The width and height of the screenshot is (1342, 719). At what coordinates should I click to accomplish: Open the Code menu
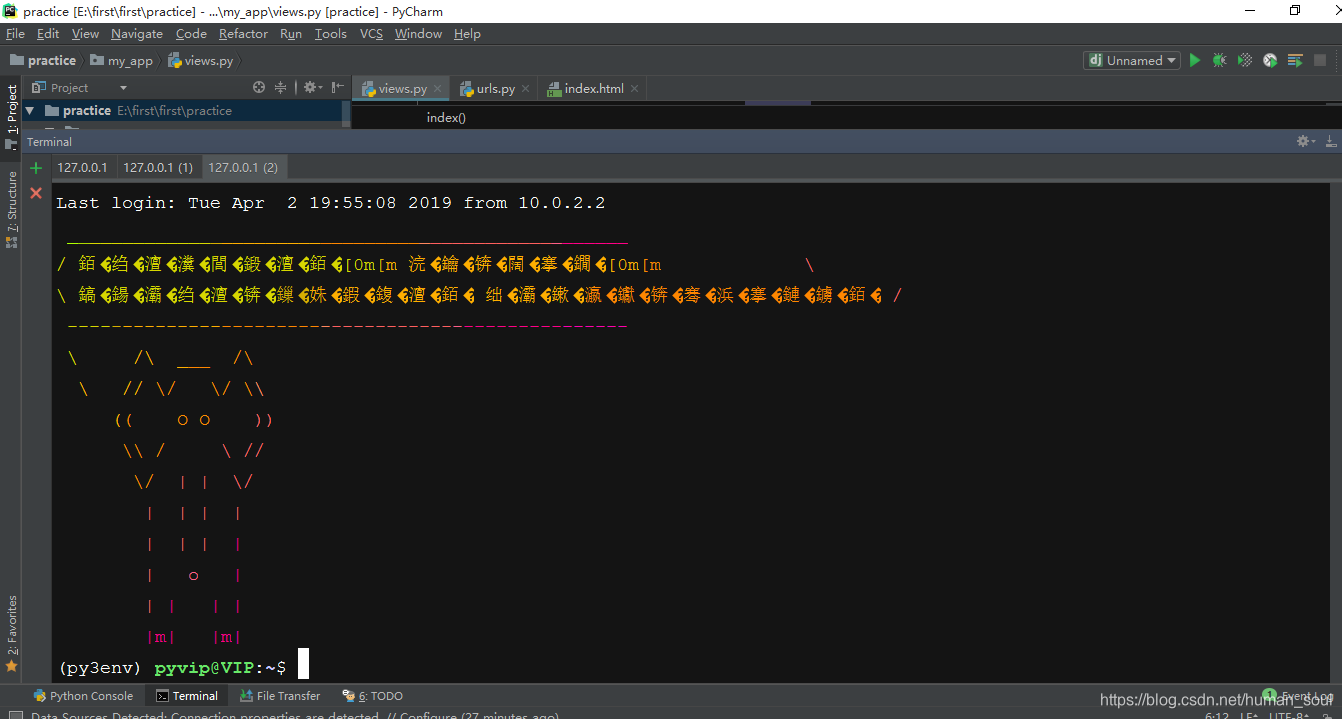pyautogui.click(x=191, y=33)
